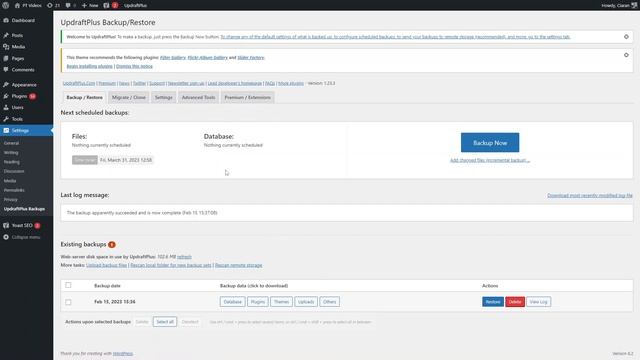Open UpdraftPlus.Com link
The width and height of the screenshot is (640, 360).
pyautogui.click(x=79, y=83)
